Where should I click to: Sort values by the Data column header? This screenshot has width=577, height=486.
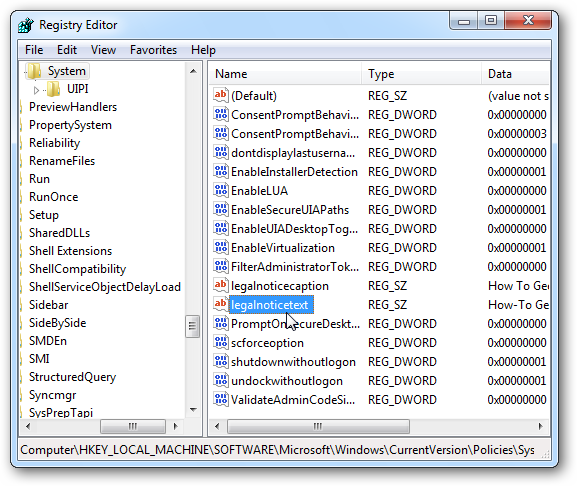(x=515, y=74)
